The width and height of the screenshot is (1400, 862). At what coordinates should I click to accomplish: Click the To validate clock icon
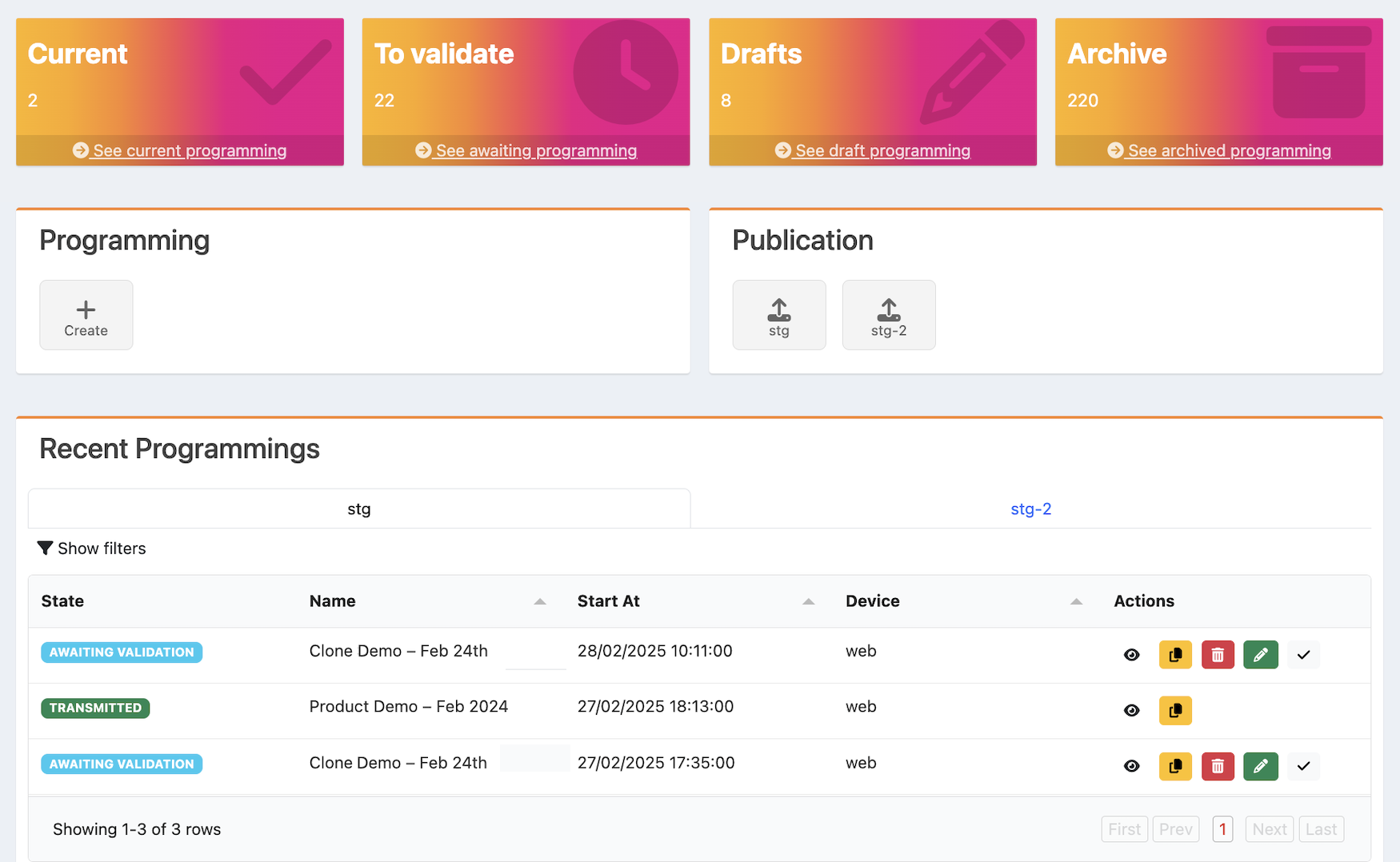pos(626,72)
